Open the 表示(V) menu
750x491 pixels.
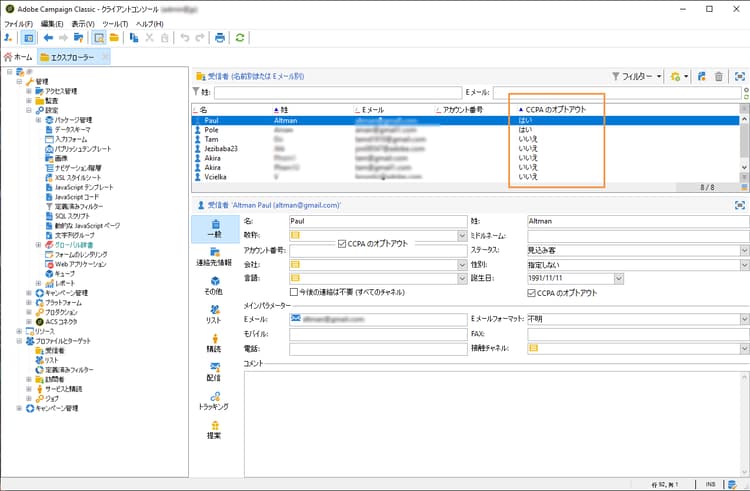coord(83,24)
